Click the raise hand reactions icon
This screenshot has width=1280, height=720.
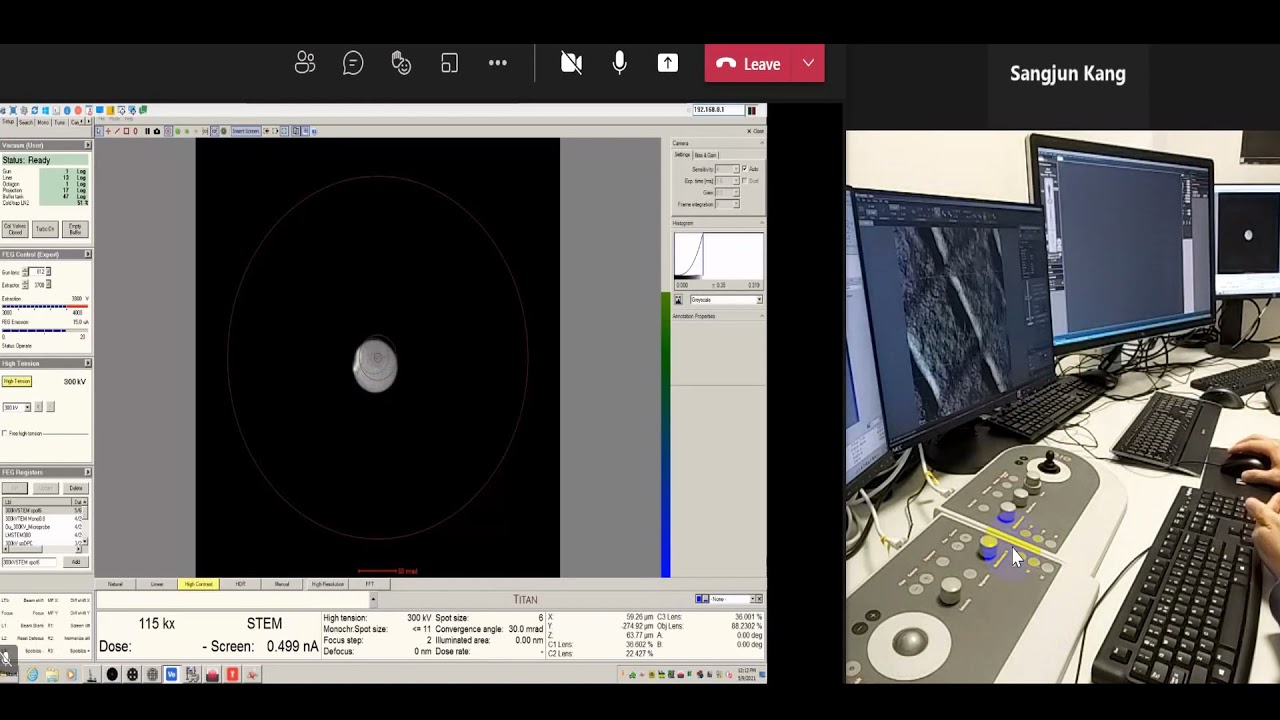pyautogui.click(x=401, y=63)
